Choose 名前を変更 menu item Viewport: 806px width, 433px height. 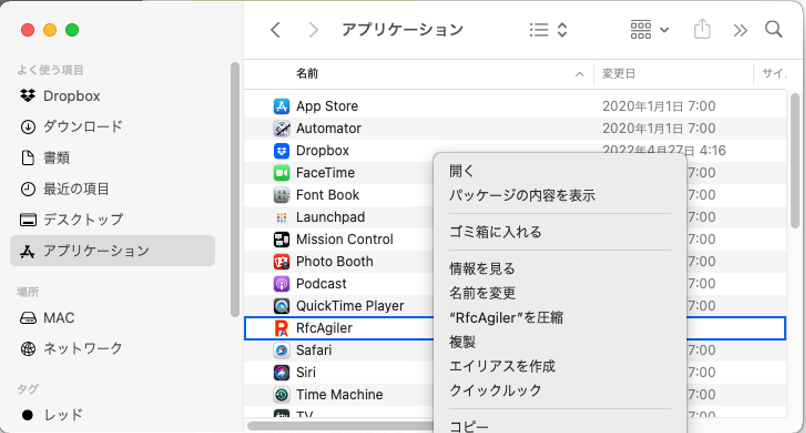560,293
